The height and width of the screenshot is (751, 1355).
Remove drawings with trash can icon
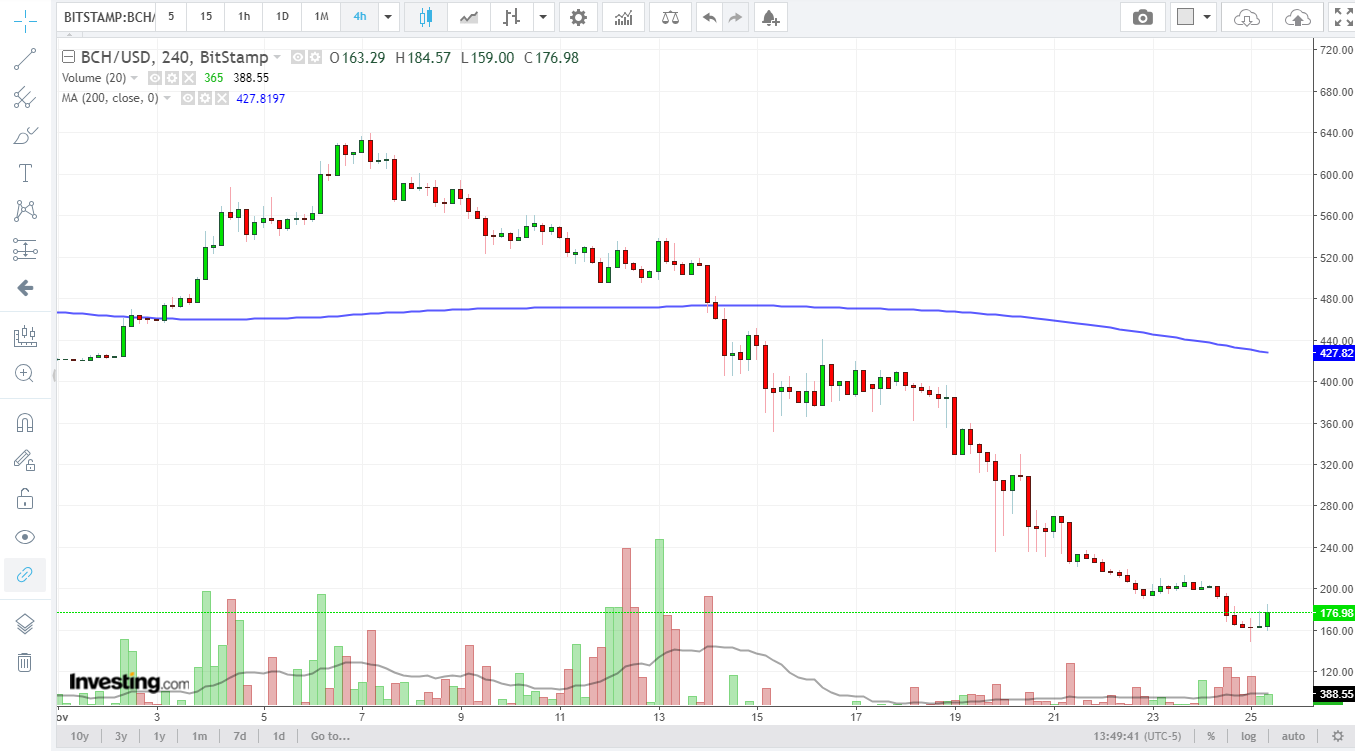click(x=25, y=662)
